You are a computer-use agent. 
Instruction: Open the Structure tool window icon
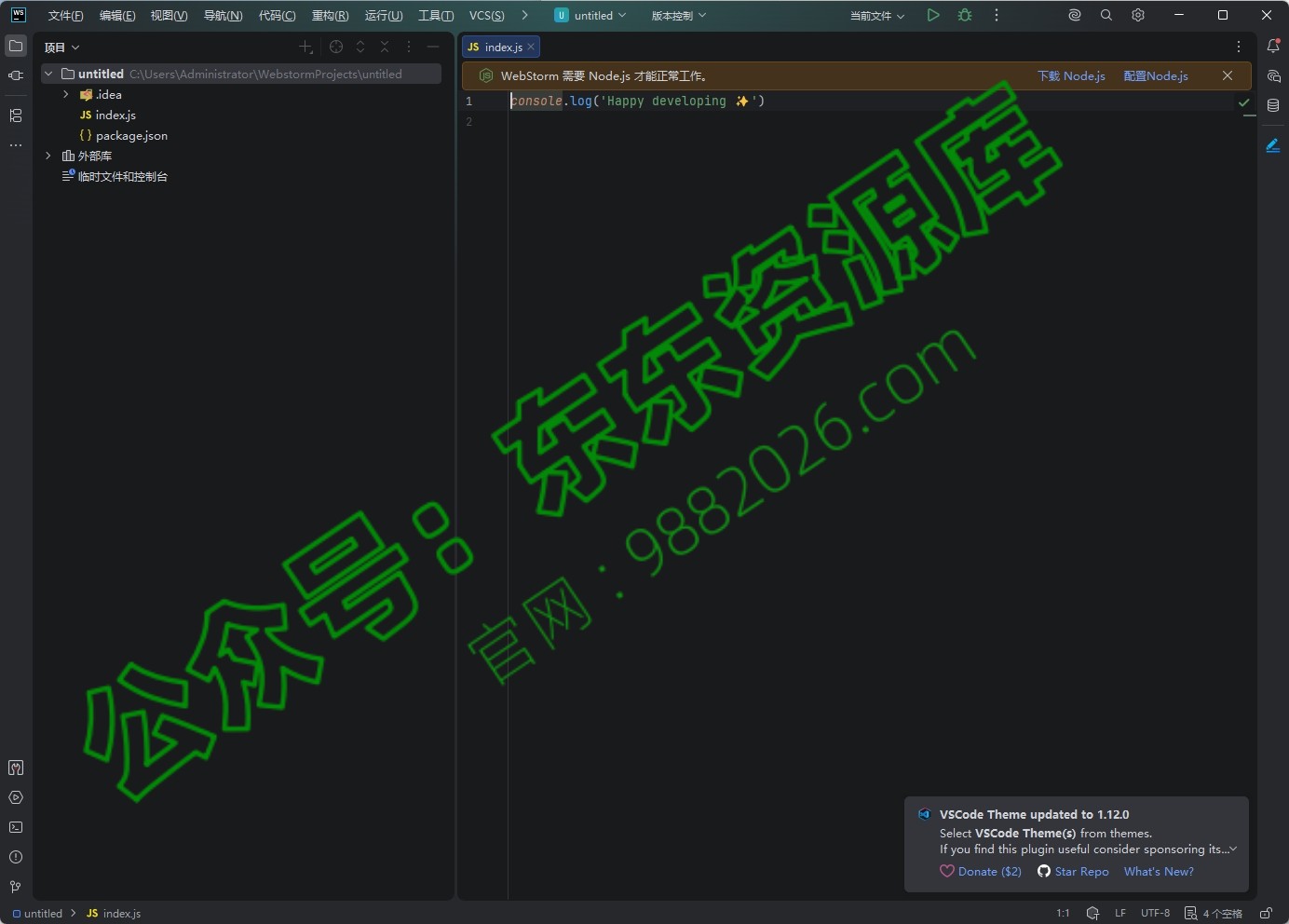[x=15, y=115]
